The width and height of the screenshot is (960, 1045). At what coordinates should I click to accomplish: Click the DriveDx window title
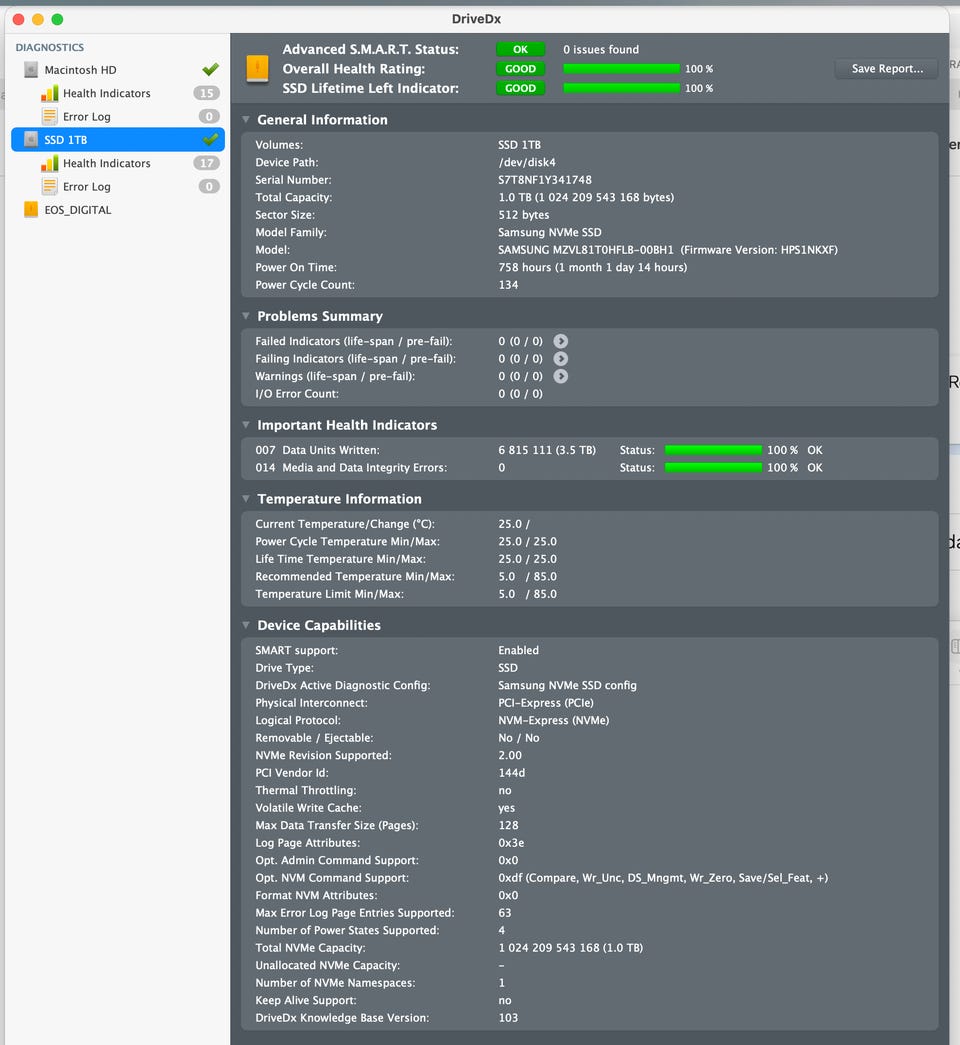[476, 19]
